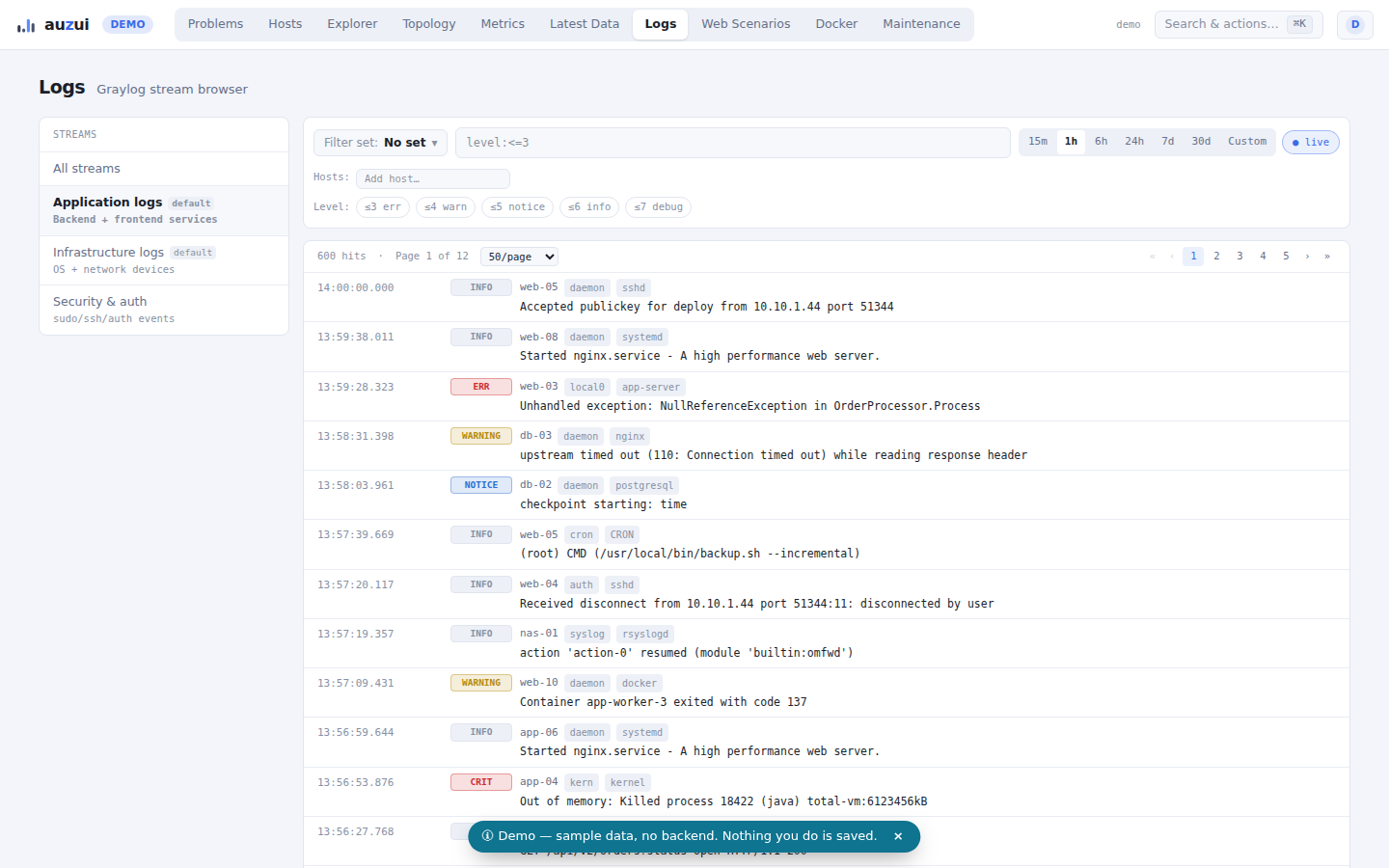Click the auzui bar-chart logo icon

point(26,25)
